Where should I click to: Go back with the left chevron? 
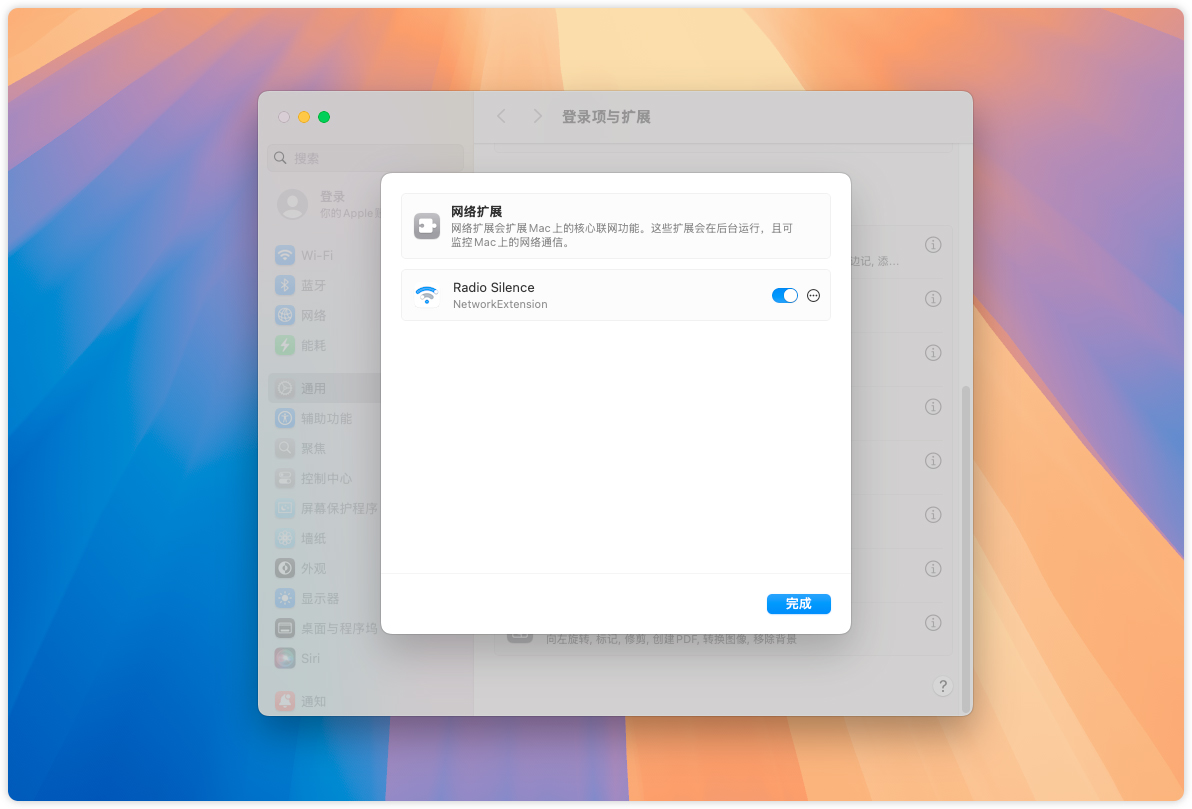coord(502,116)
